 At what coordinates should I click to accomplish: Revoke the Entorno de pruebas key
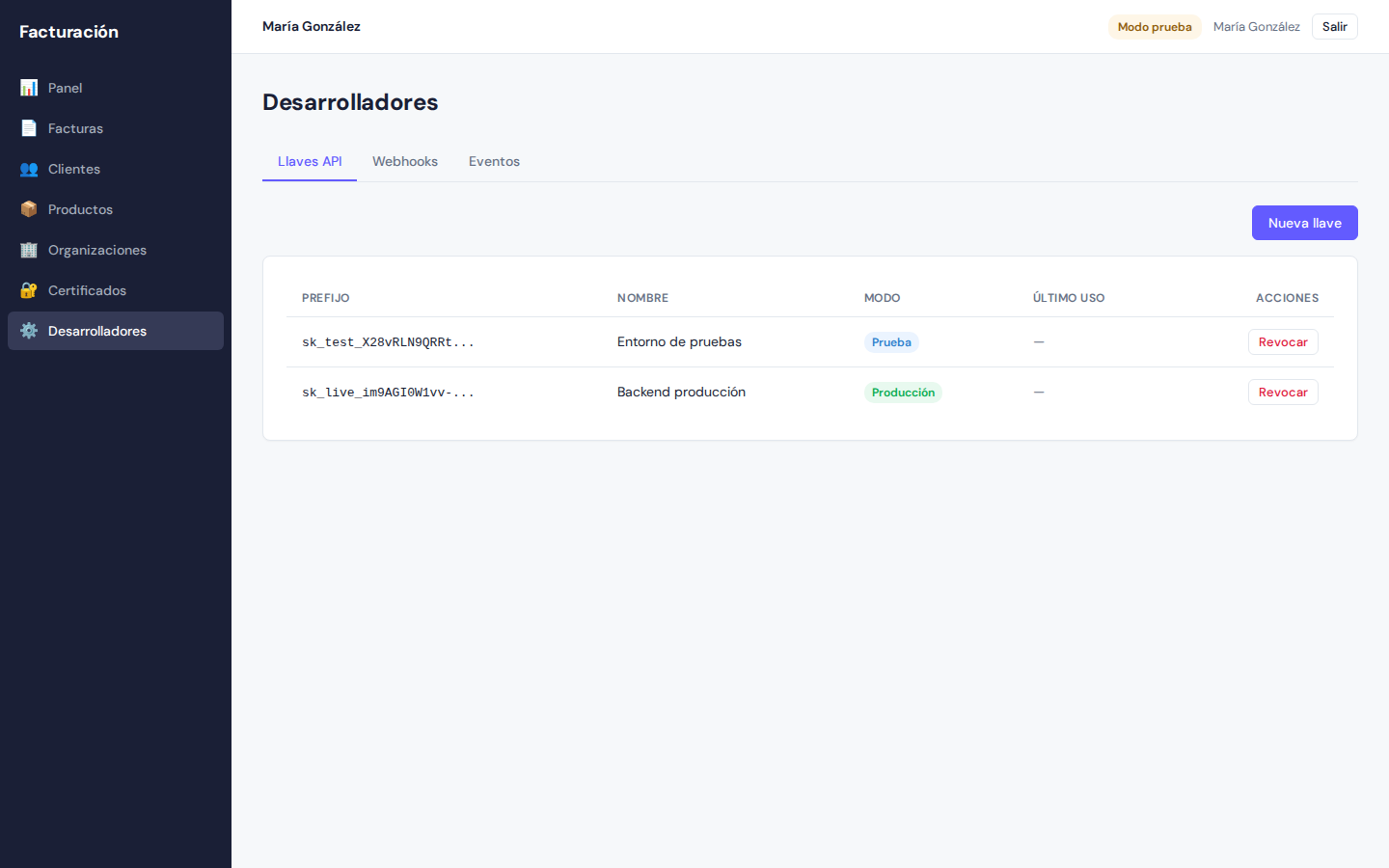coord(1283,341)
